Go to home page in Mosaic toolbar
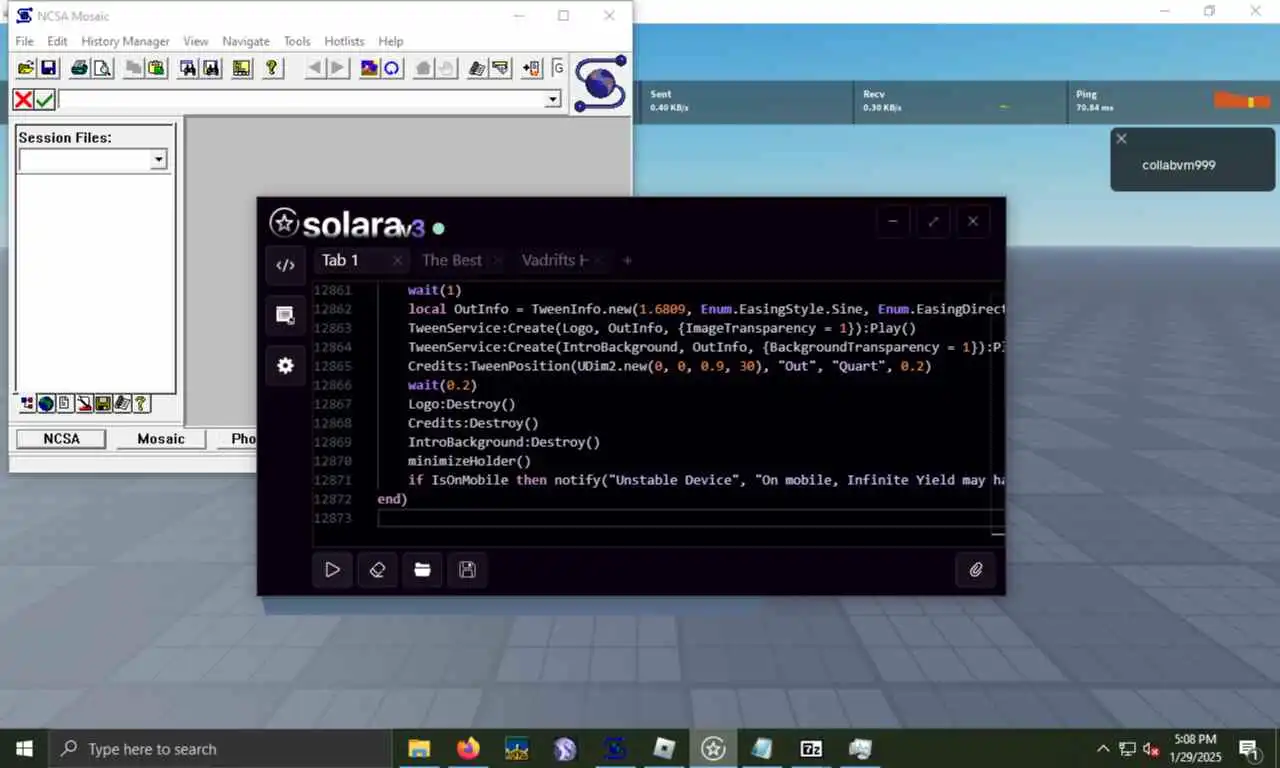 pyautogui.click(x=424, y=68)
